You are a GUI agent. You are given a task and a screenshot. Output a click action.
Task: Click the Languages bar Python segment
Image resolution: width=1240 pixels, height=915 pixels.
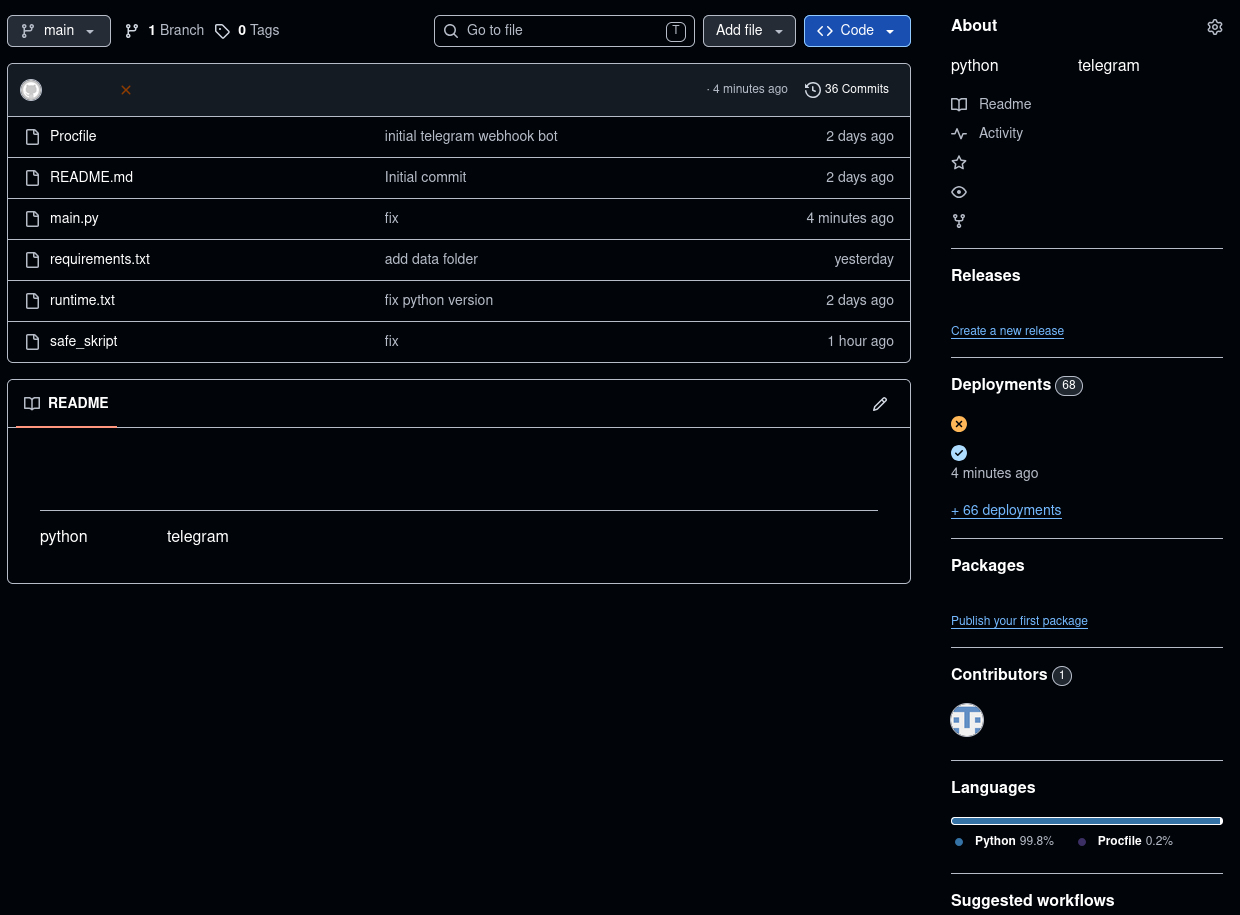click(1086, 821)
